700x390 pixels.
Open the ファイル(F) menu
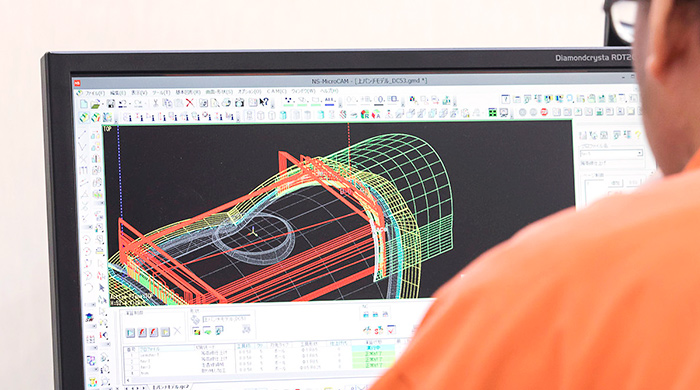pyautogui.click(x=95, y=93)
